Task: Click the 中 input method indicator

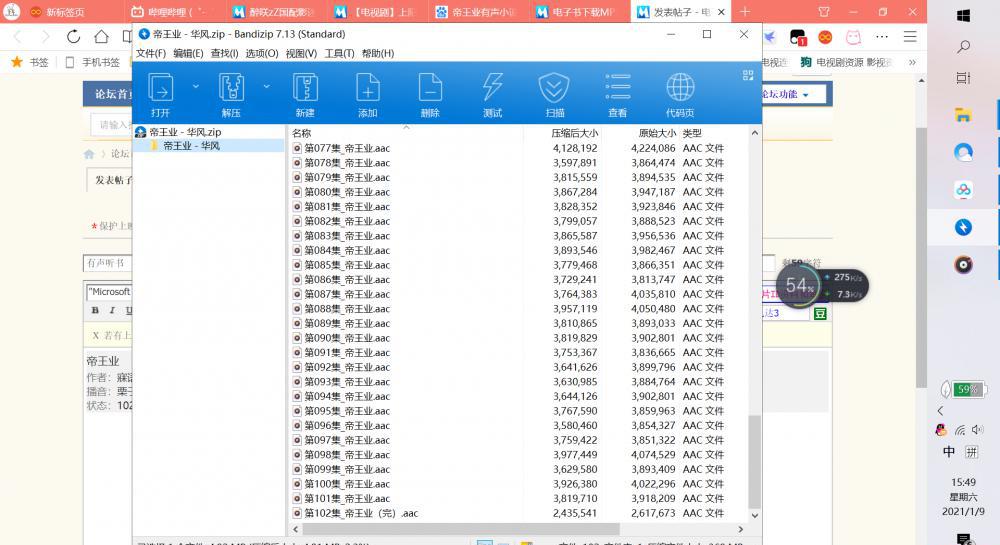Action: pos(949,451)
